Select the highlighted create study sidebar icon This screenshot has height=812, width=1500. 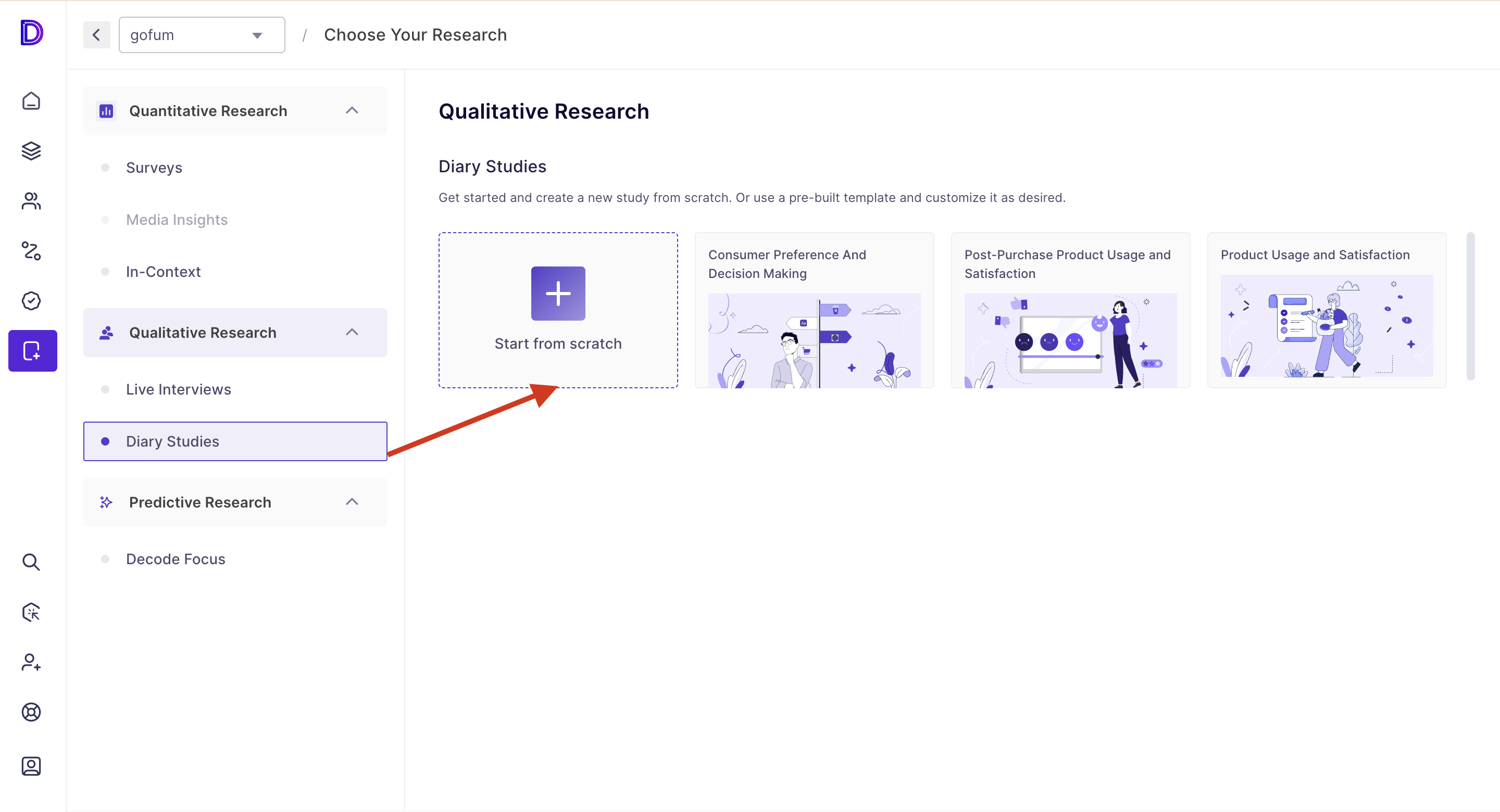pos(33,350)
